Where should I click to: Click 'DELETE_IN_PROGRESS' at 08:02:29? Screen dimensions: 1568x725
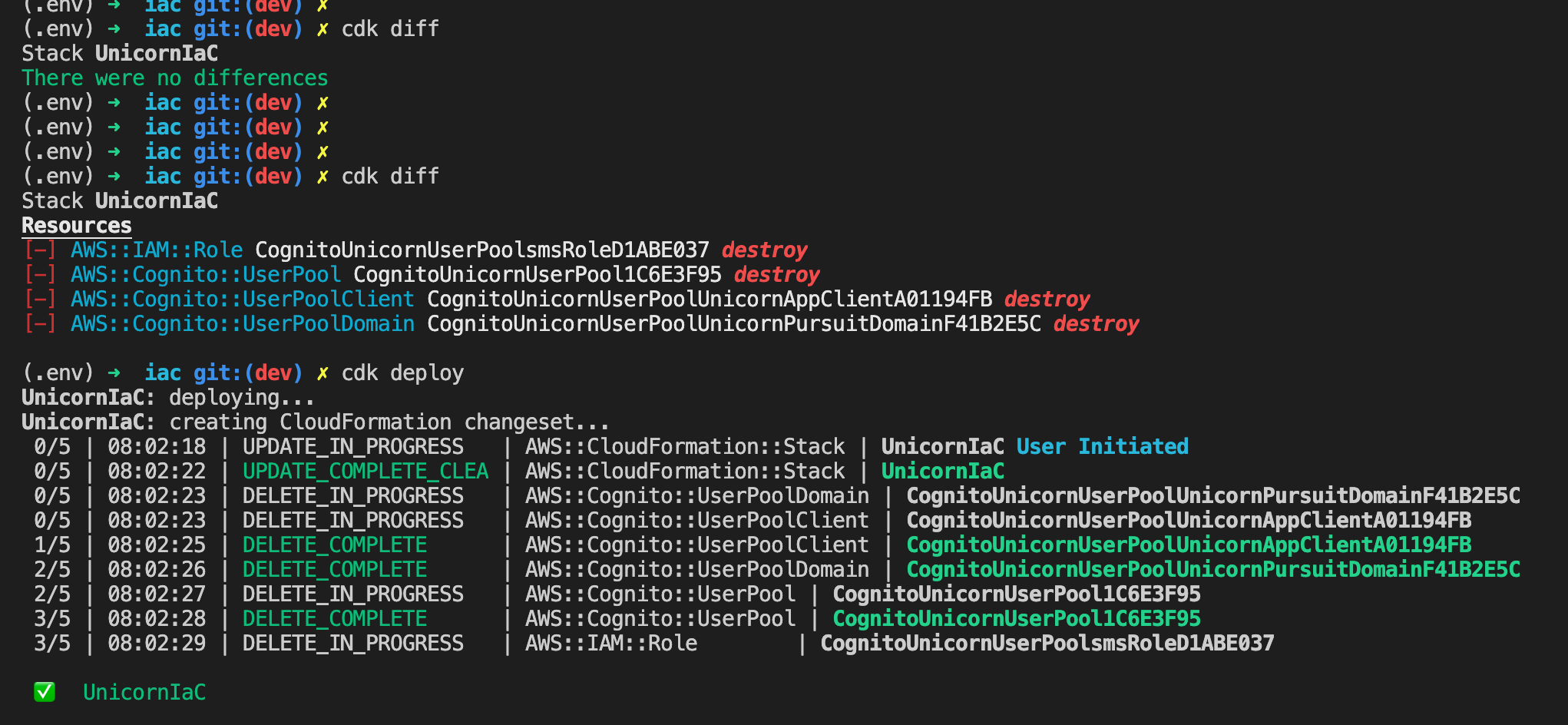353,644
